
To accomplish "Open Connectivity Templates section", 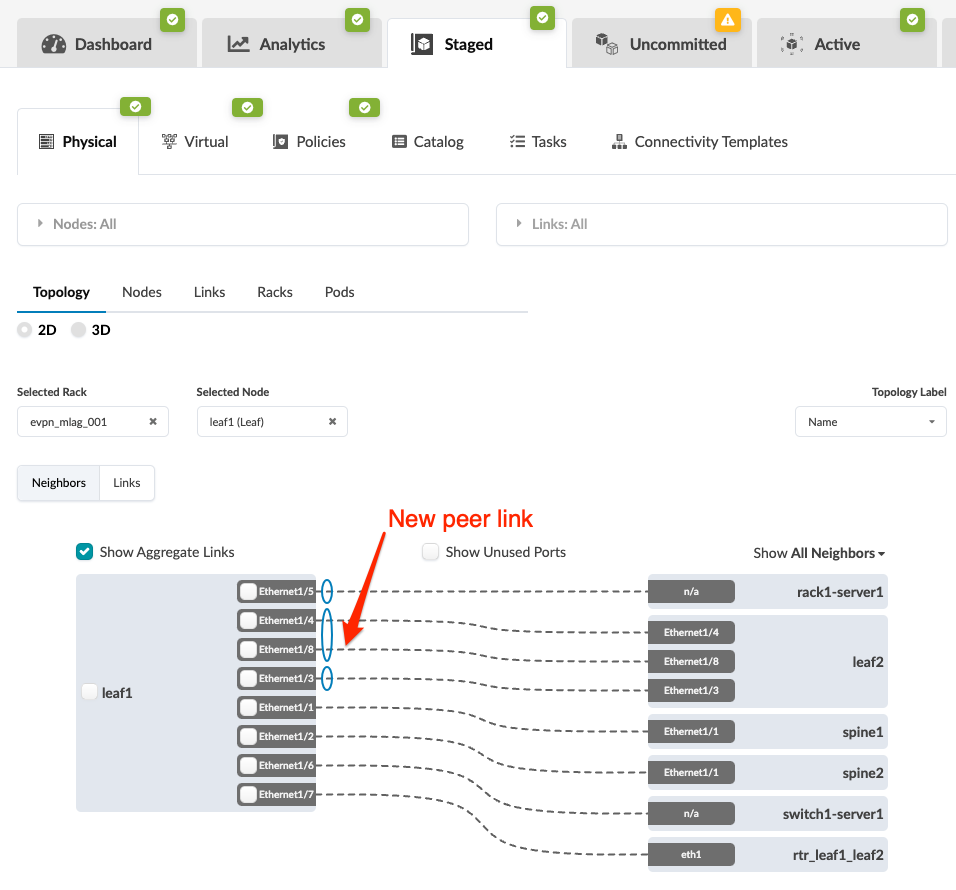I will coord(699,141).
